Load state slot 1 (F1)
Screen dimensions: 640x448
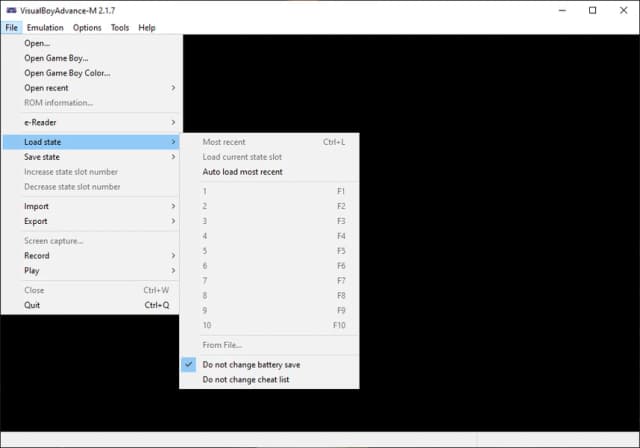269,191
